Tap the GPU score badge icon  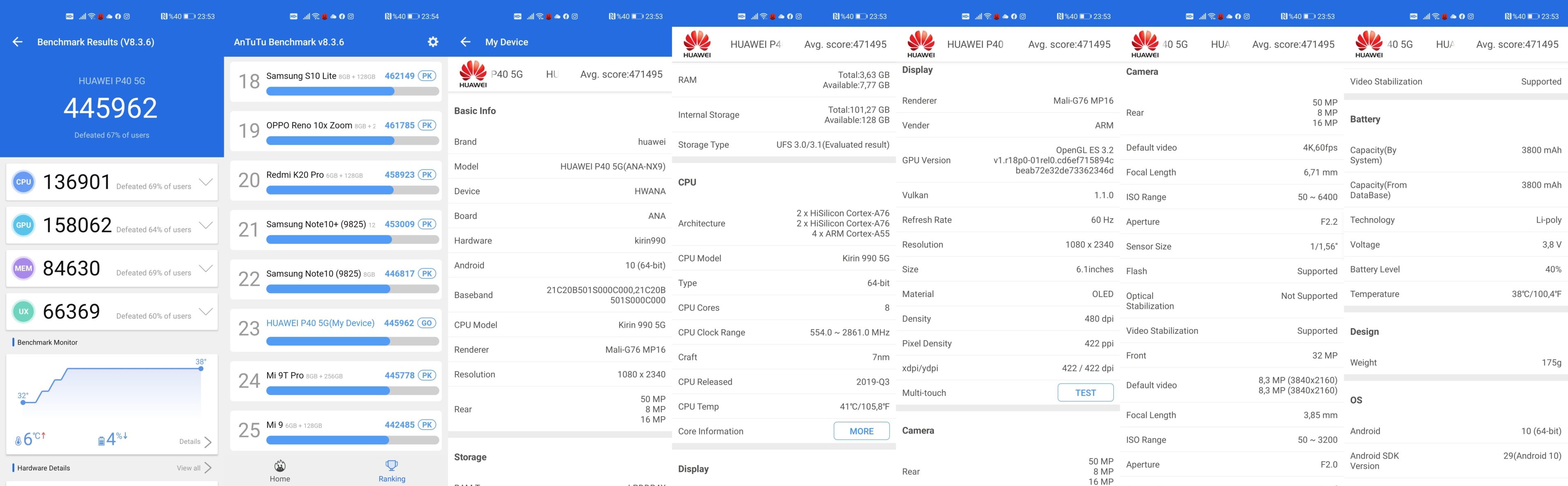click(x=24, y=225)
